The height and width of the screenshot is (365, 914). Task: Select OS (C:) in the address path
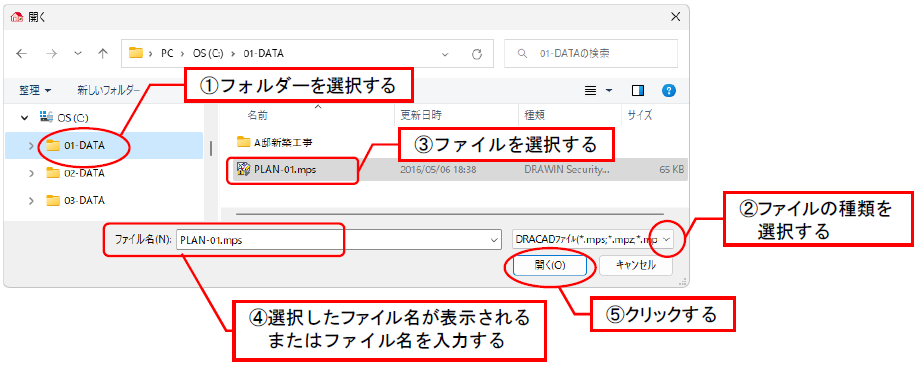coord(208,54)
